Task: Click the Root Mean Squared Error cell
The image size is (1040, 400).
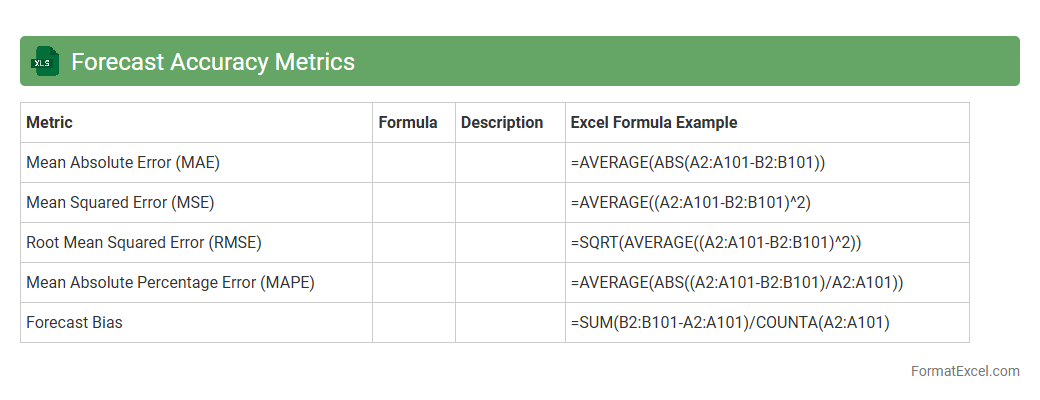Action: click(x=144, y=243)
